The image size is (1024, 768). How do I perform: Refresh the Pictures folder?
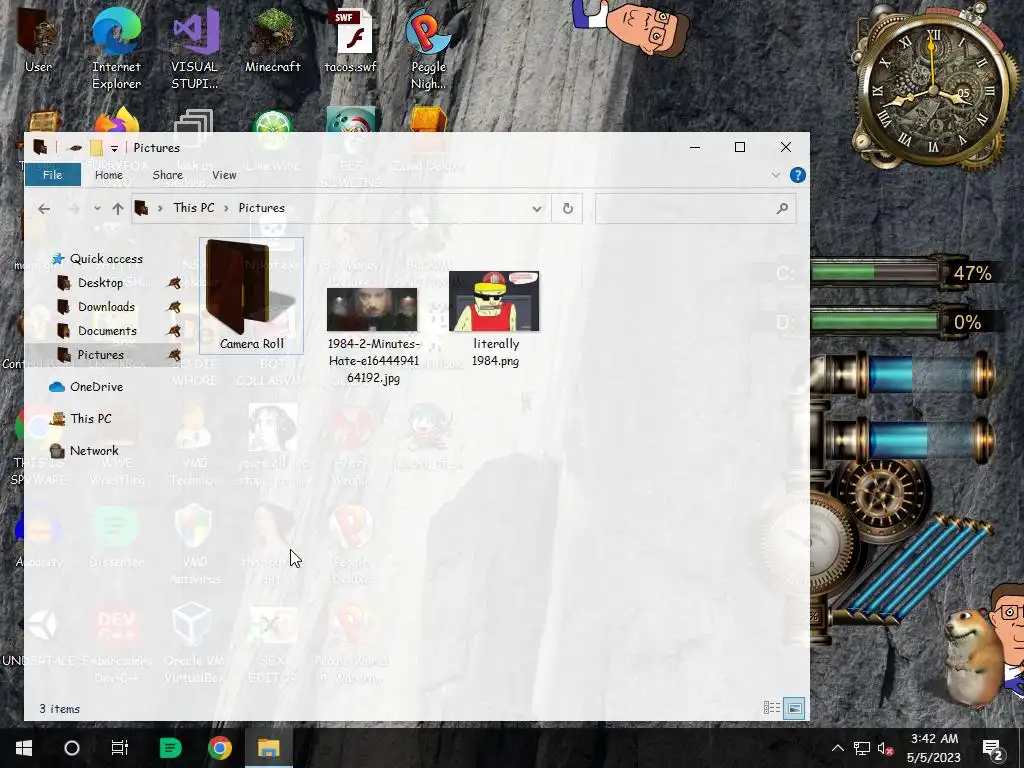pos(568,208)
